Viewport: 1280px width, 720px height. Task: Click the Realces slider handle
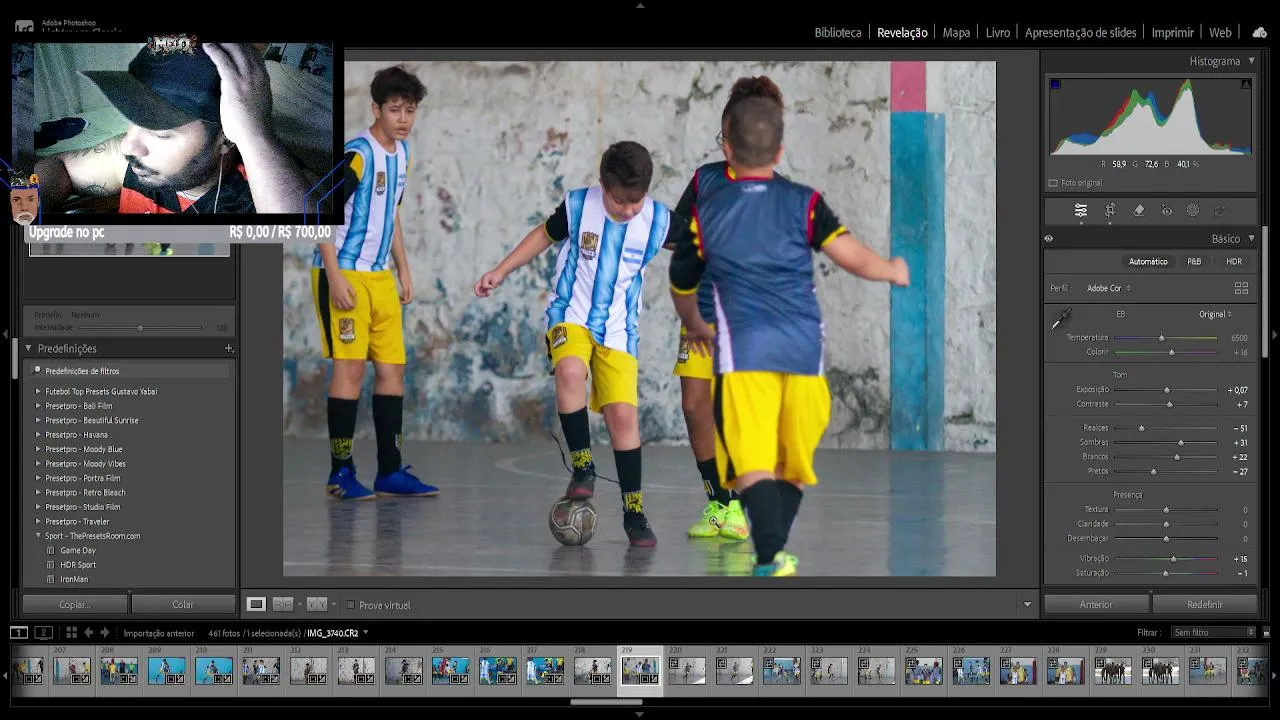point(1141,428)
